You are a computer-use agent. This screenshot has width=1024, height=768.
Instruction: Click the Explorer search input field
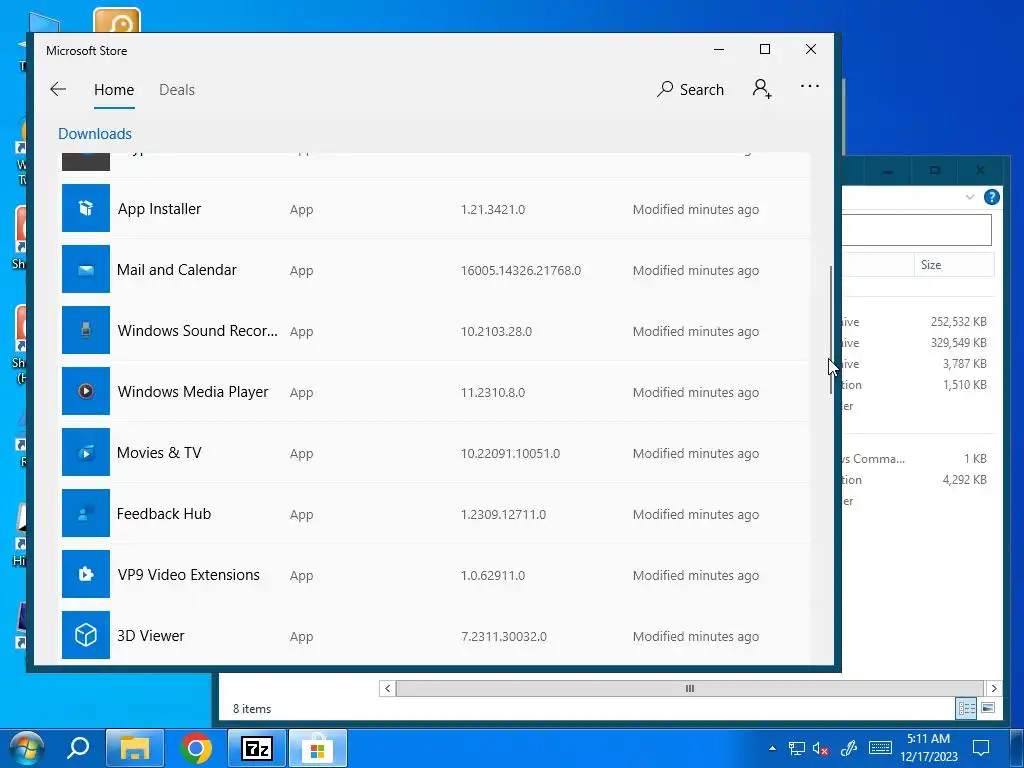[x=916, y=230]
